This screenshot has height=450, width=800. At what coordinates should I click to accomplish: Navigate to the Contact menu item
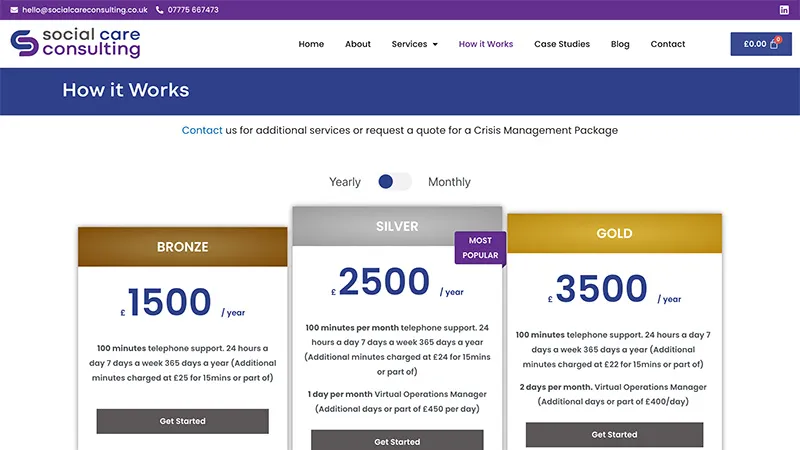[668, 44]
